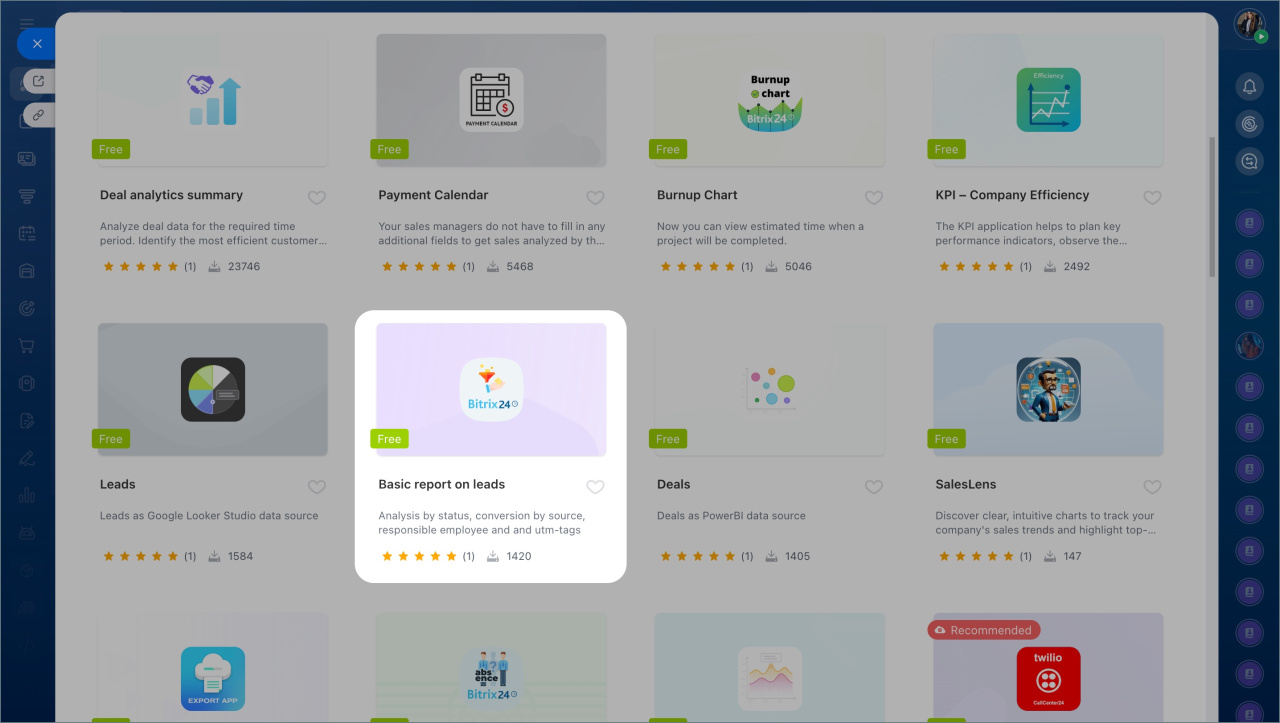Add Payment Calendar to favorites
The height and width of the screenshot is (723, 1280).
click(595, 198)
